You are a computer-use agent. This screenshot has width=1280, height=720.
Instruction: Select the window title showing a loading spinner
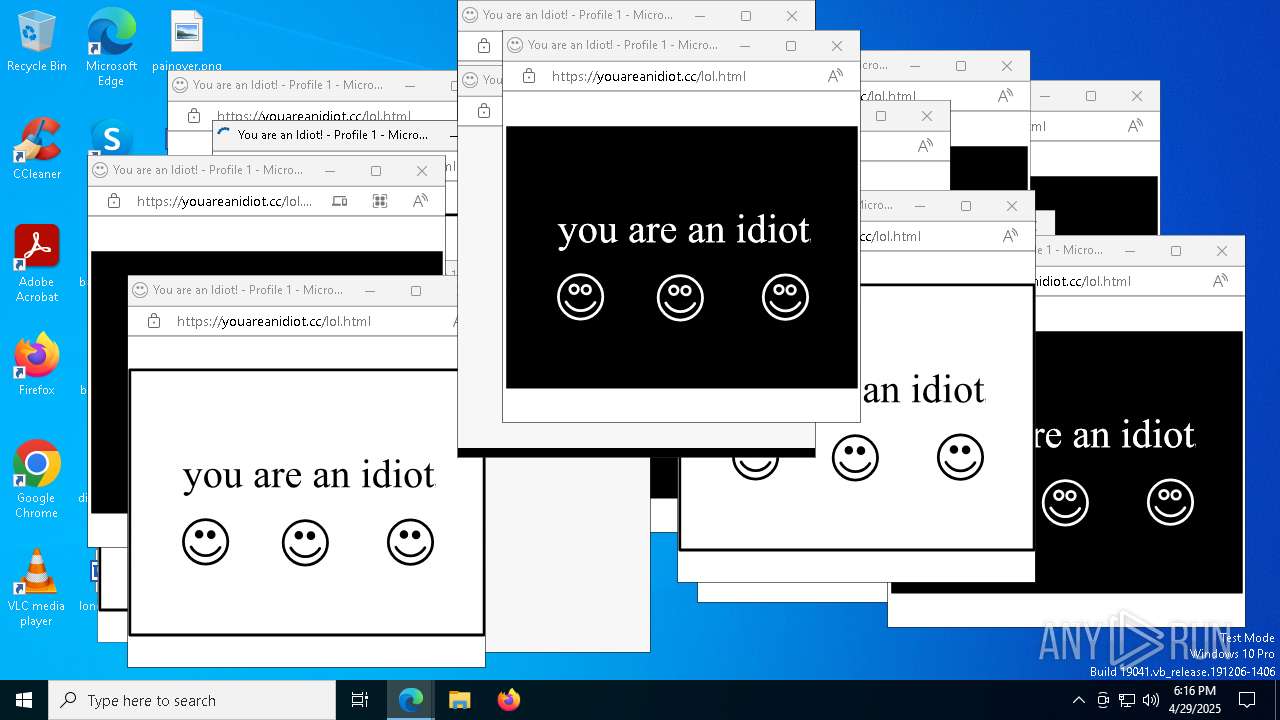[x=333, y=135]
